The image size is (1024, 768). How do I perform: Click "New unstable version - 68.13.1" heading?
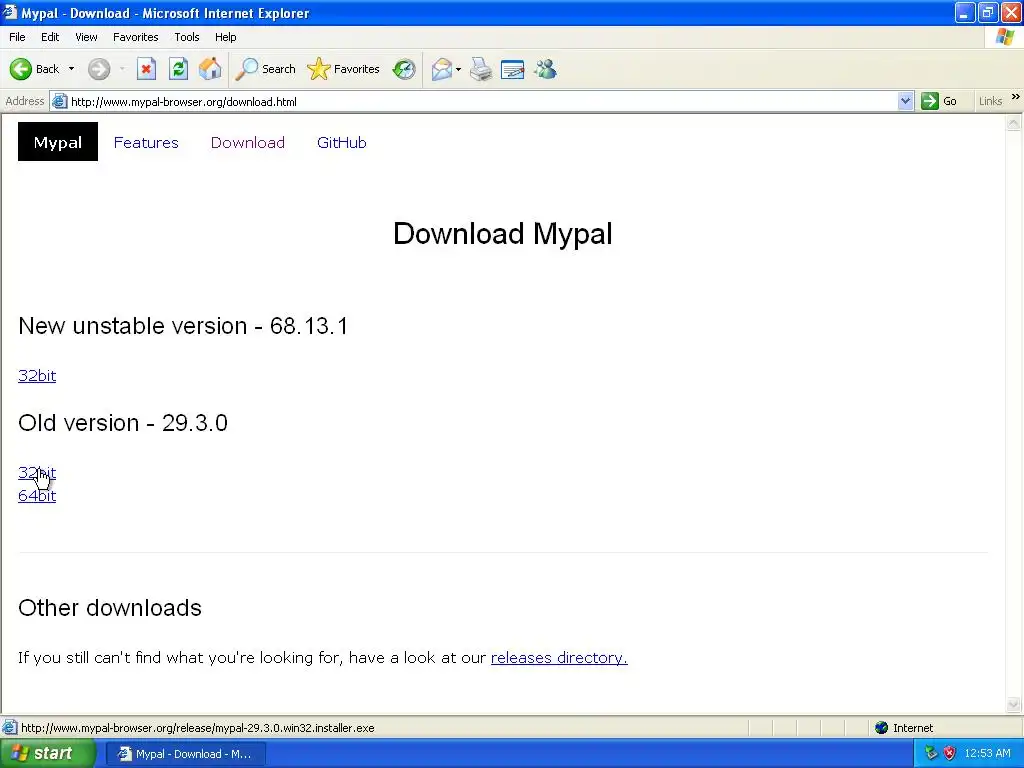pos(183,326)
